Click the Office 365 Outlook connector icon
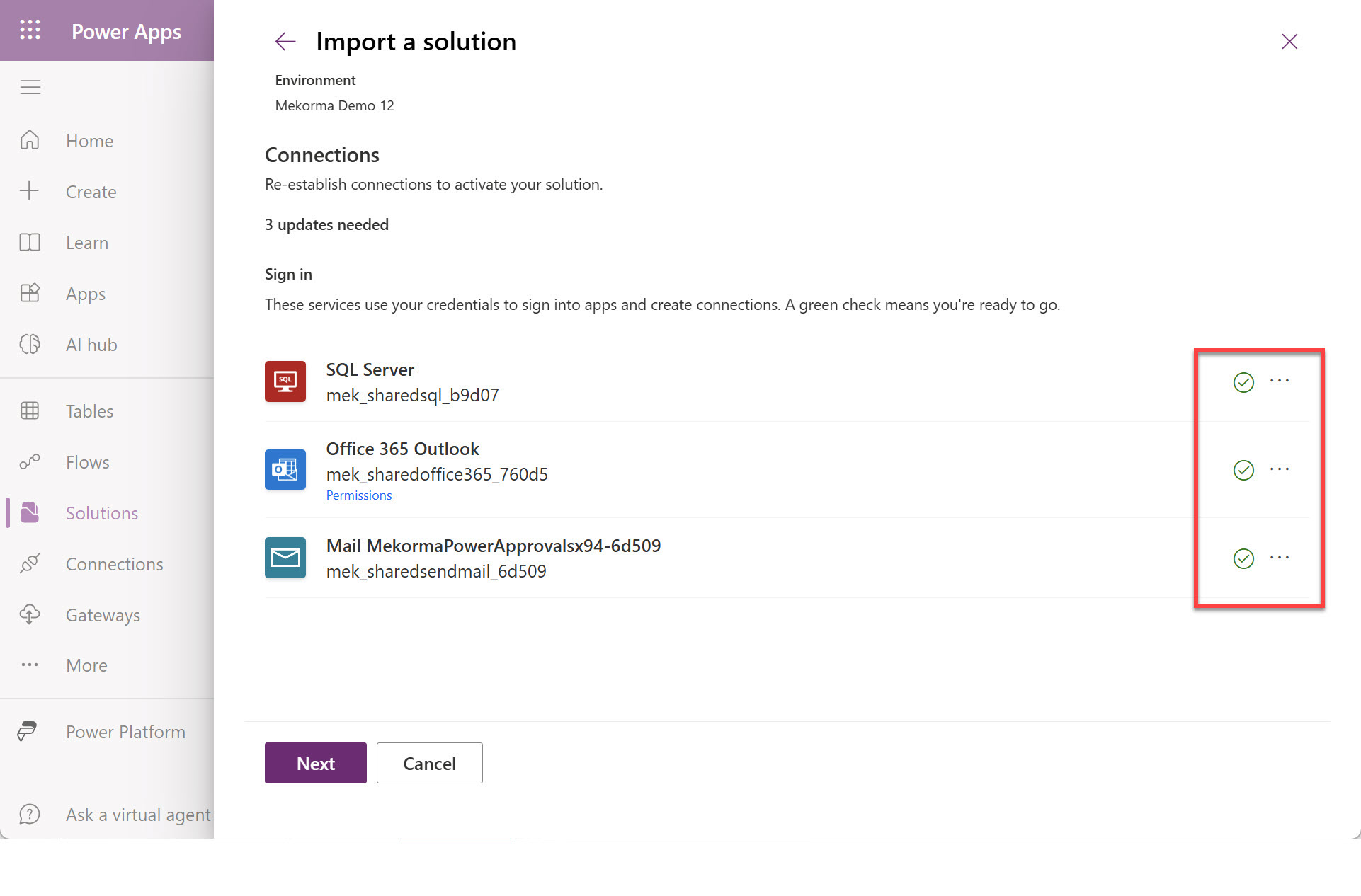 tap(285, 469)
